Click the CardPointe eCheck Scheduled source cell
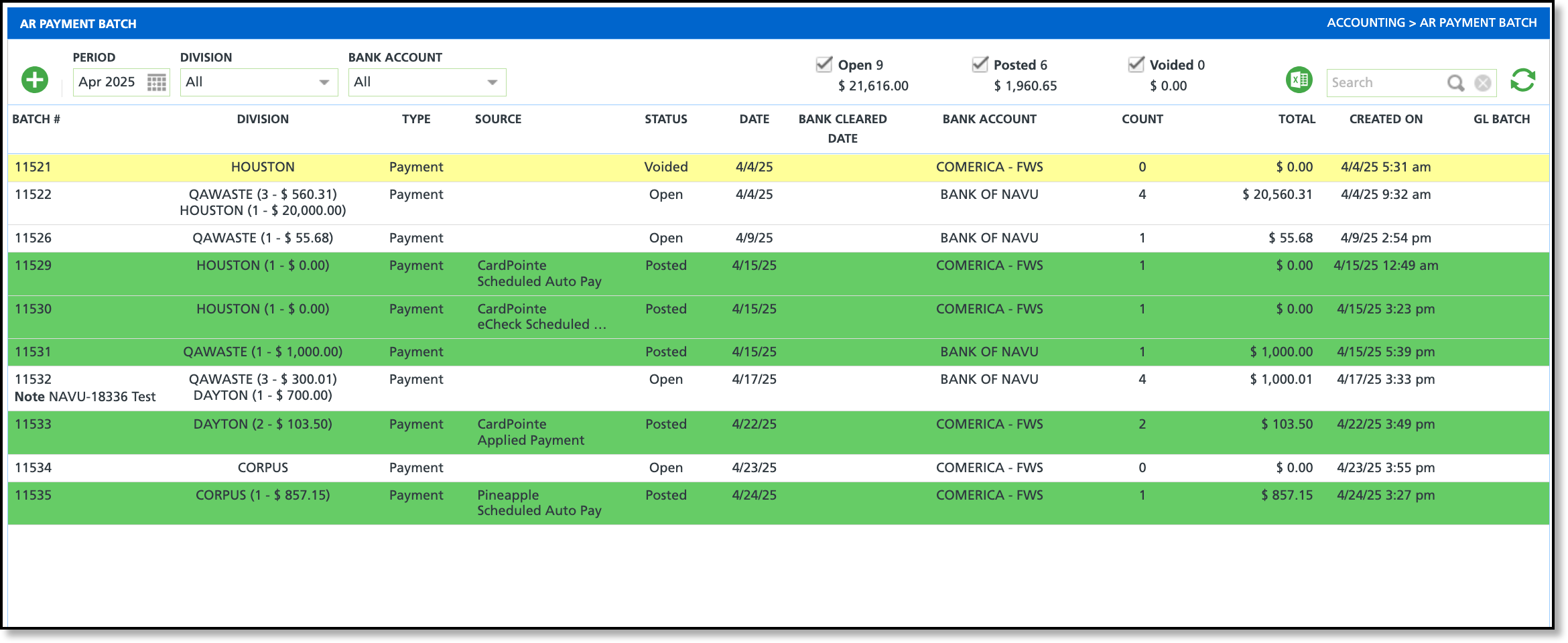 click(541, 317)
